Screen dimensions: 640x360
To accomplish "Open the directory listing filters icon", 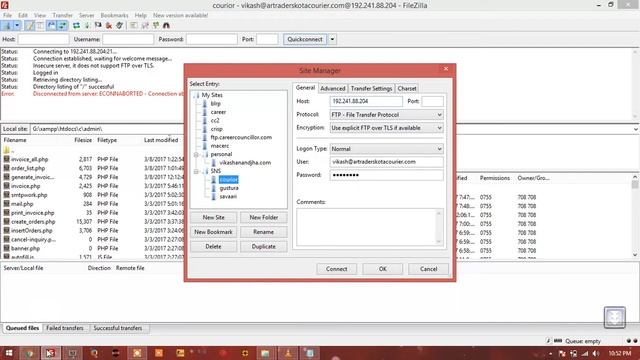I will (x=133, y=26).
